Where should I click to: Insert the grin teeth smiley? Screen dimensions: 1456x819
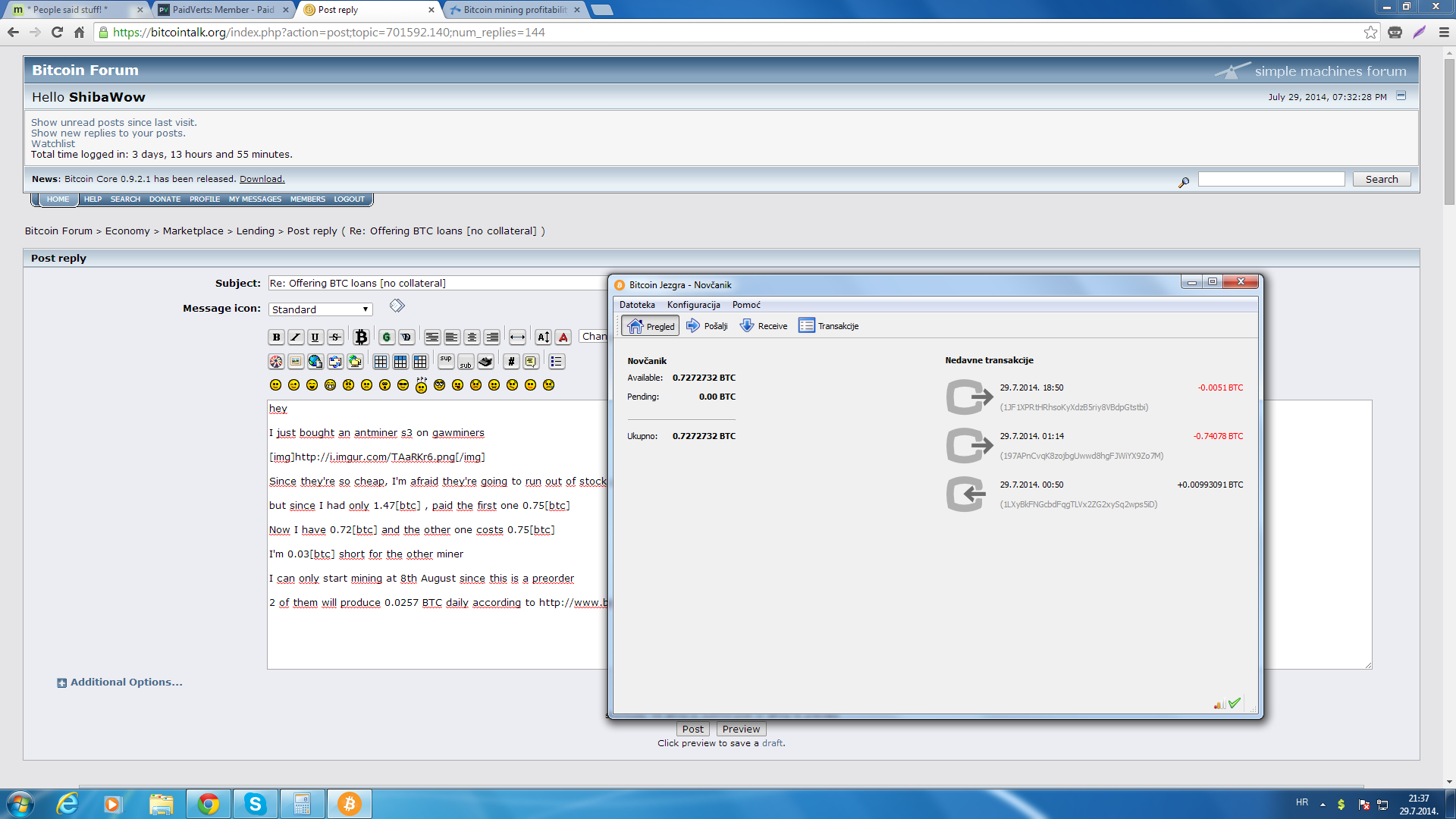click(x=330, y=385)
